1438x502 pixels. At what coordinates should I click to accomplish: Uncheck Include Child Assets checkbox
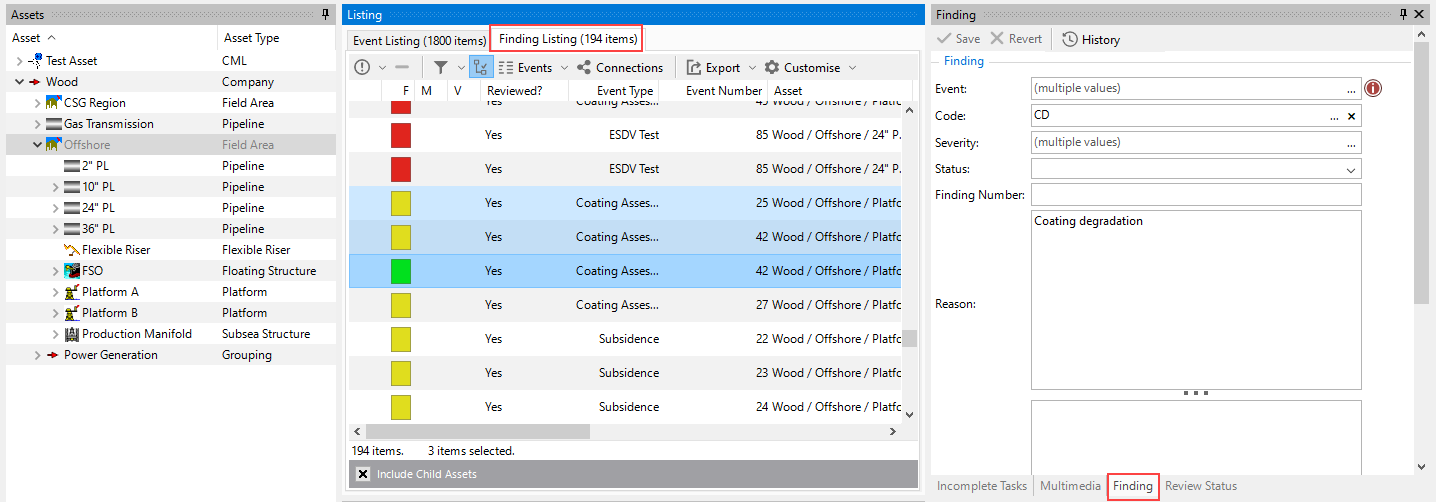click(363, 474)
